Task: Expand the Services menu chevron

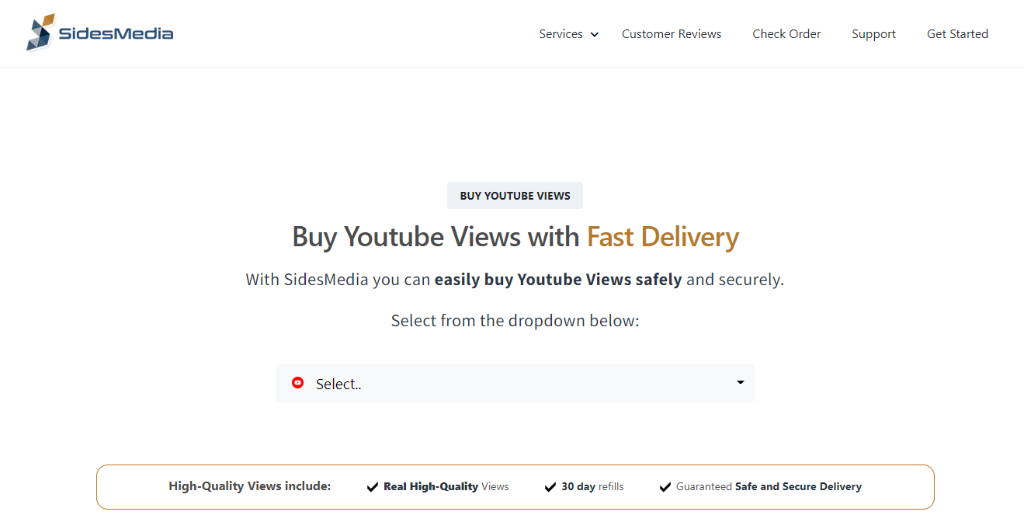Action: click(594, 35)
